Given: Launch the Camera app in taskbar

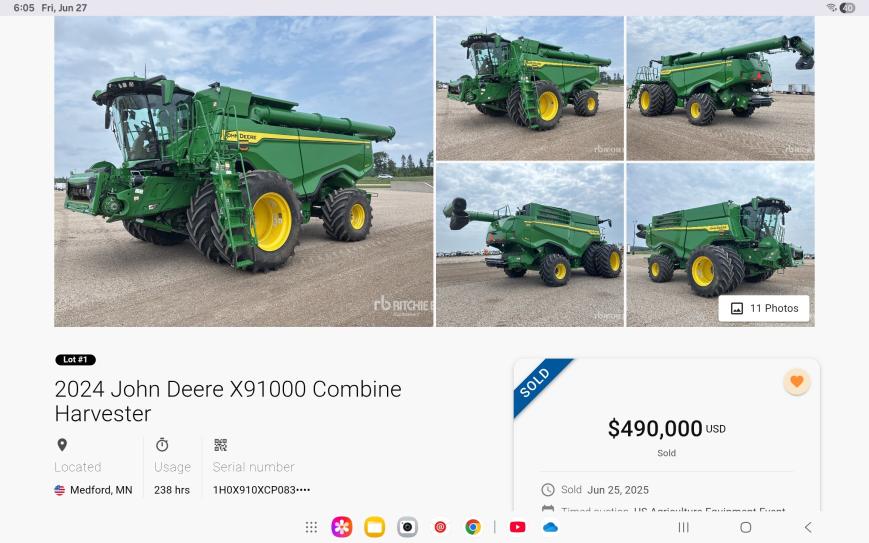Looking at the screenshot, I should coord(407,527).
